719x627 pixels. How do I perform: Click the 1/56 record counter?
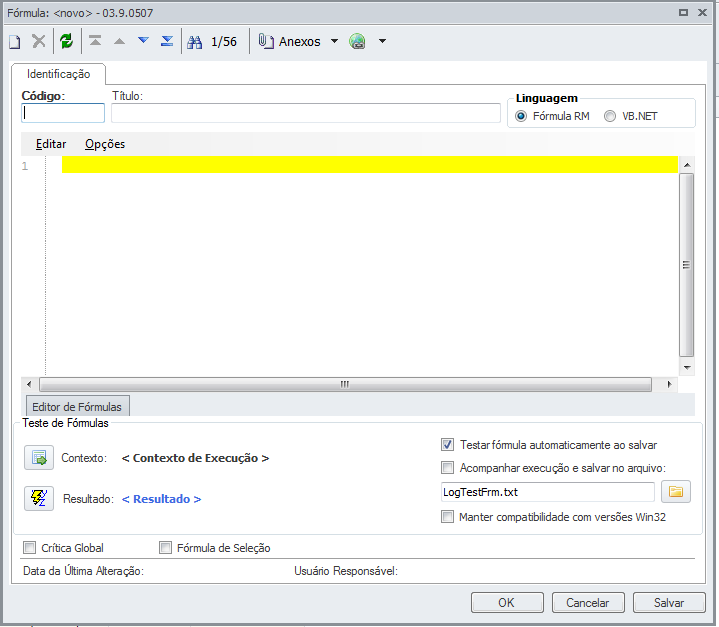coord(224,42)
